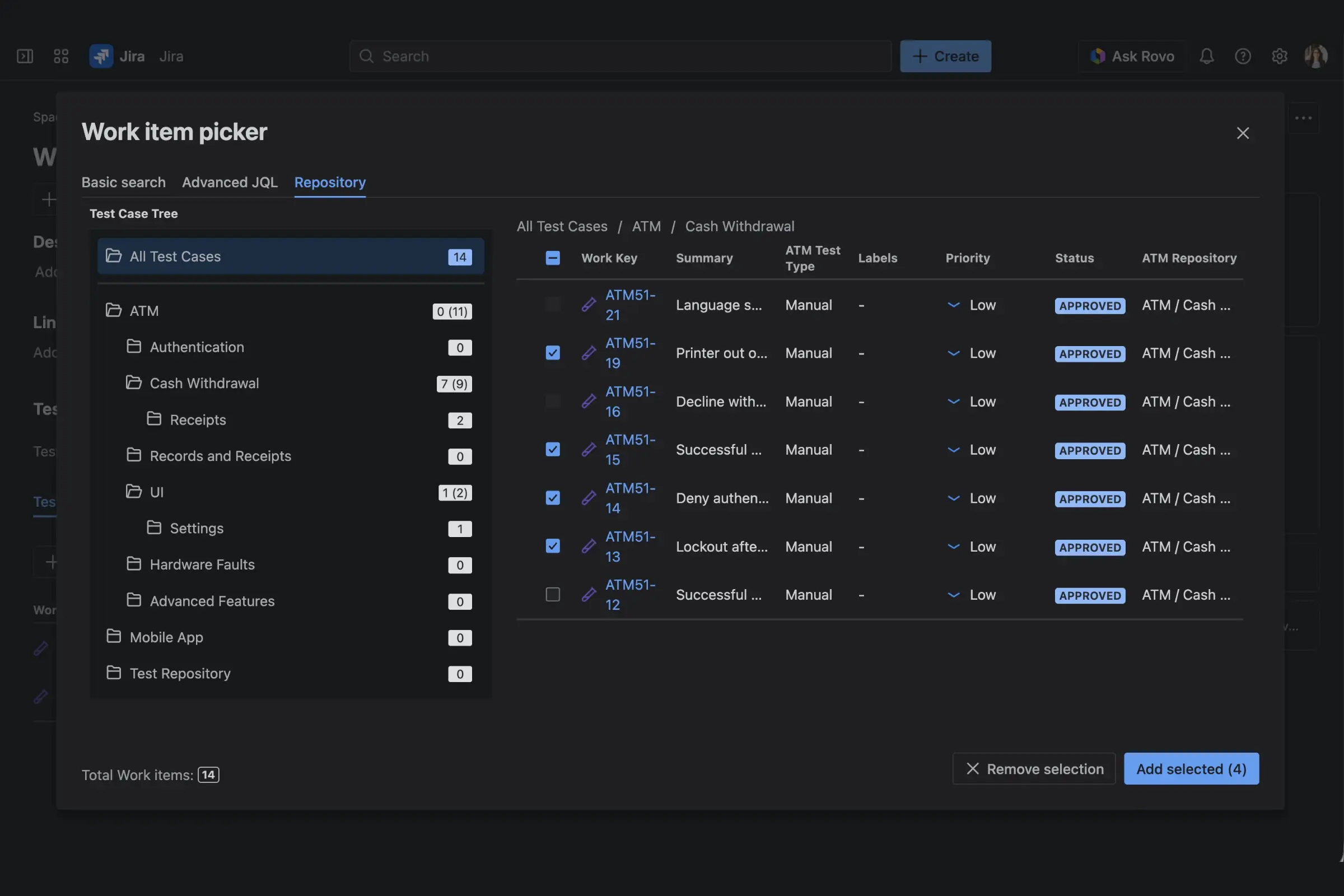Deselect the ATM51-19 checkbox

click(x=552, y=353)
